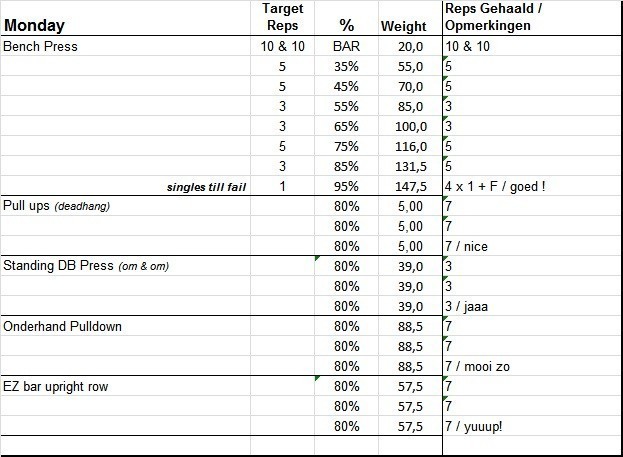The image size is (623, 457).
Task: Click the '7 / nice' remarks cell
Action: (468, 246)
